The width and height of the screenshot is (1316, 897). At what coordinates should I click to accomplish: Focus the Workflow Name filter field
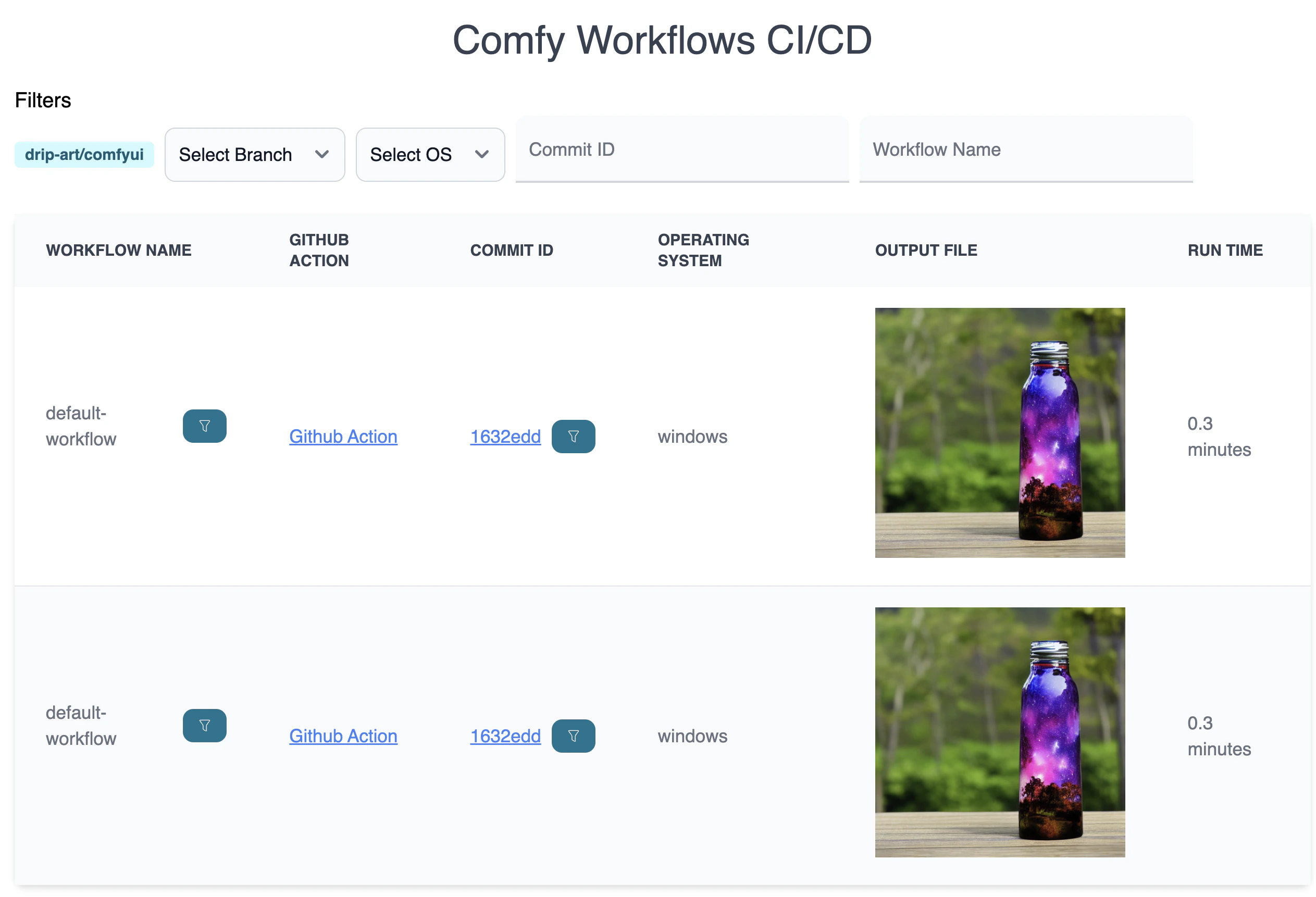(x=1025, y=150)
